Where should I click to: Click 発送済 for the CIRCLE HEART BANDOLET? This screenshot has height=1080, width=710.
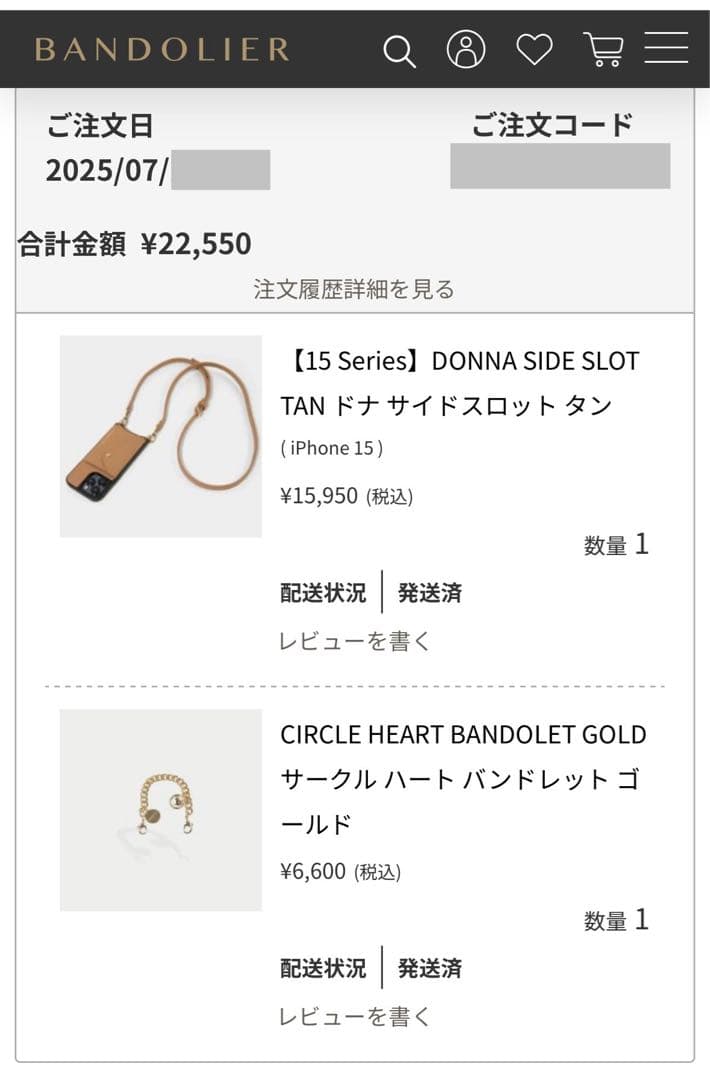tap(429, 969)
